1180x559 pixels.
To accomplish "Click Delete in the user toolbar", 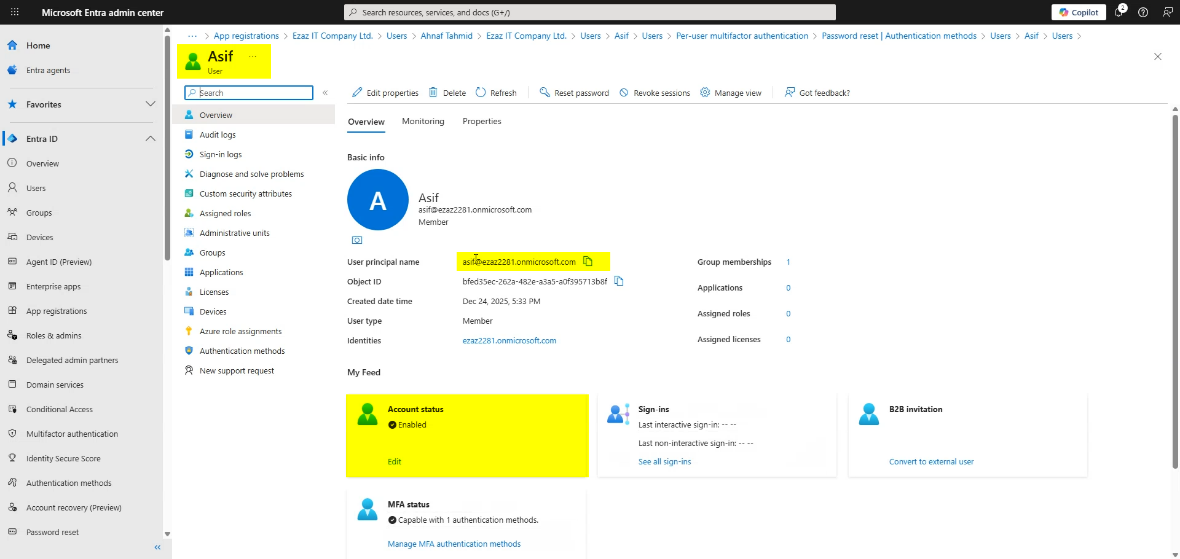I will click(448, 93).
